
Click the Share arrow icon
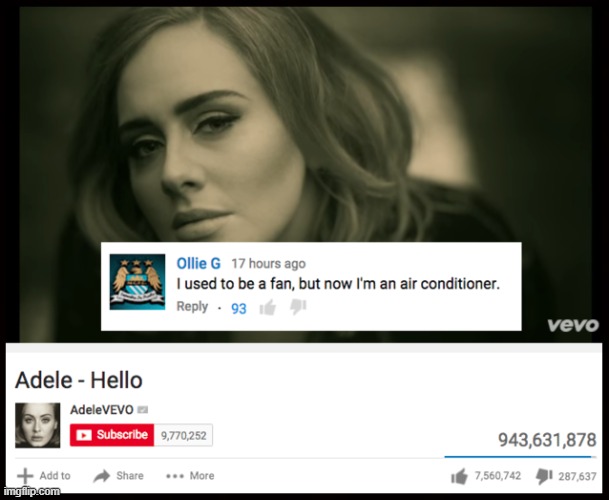(x=102, y=476)
